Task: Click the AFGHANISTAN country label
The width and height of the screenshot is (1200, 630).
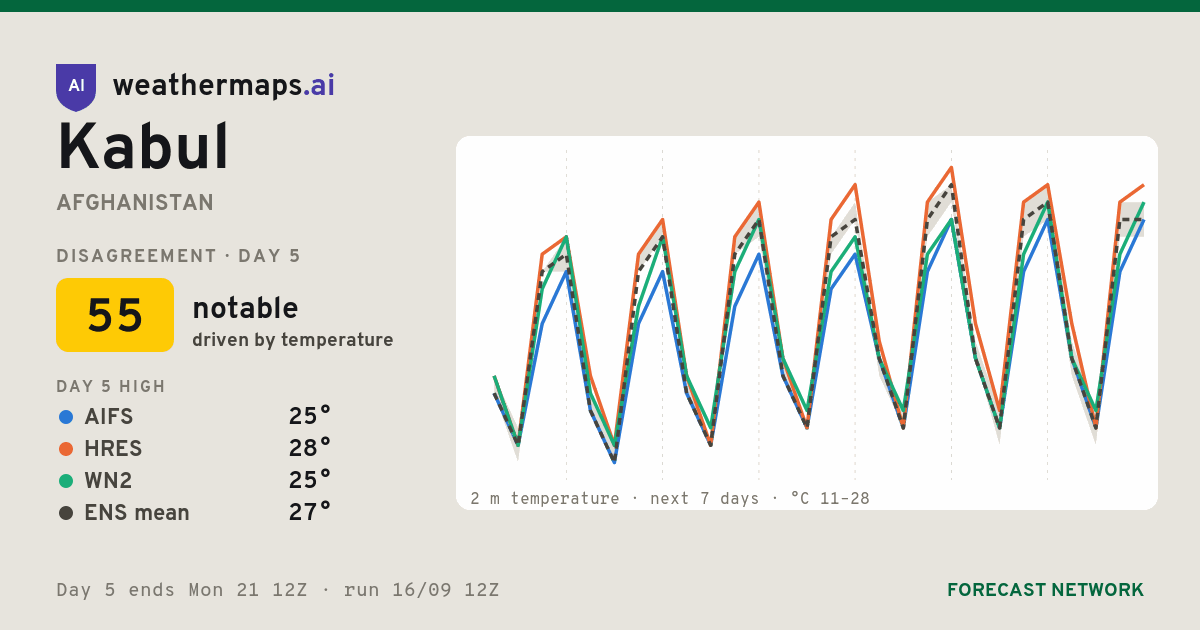Action: [135, 203]
